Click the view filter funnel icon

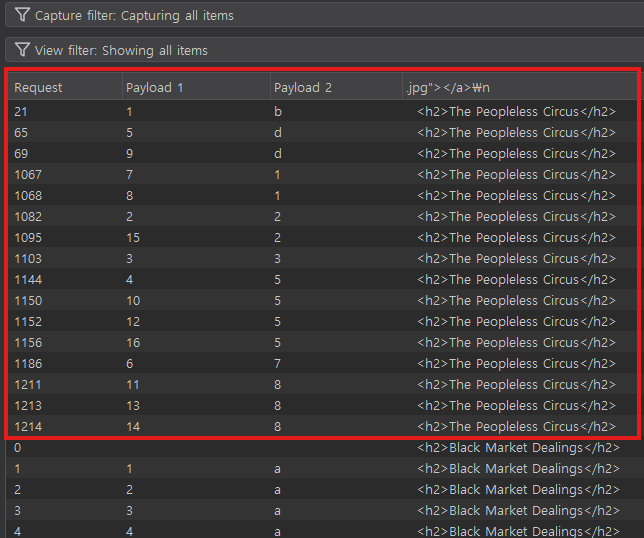[x=22, y=50]
